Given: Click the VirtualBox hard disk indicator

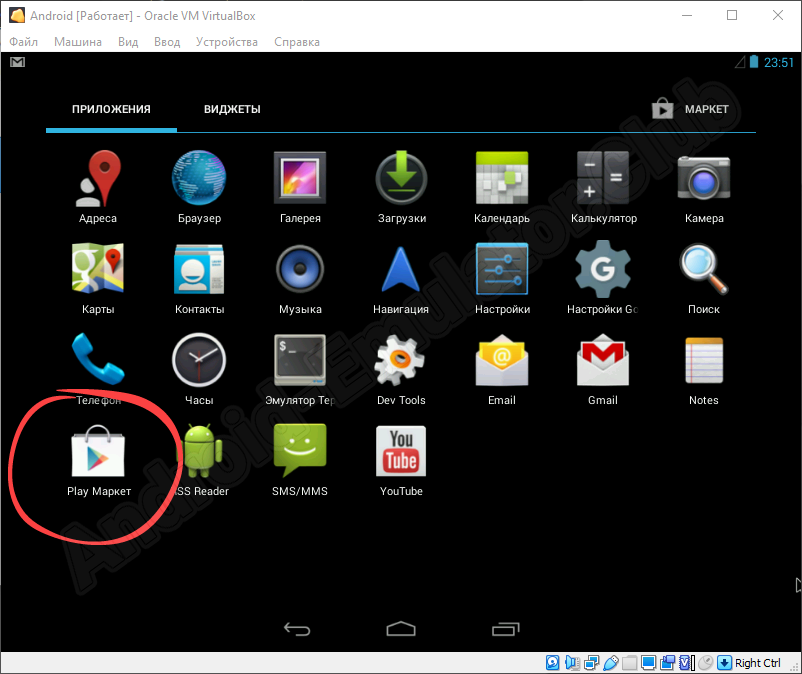Looking at the screenshot, I should click(x=552, y=663).
